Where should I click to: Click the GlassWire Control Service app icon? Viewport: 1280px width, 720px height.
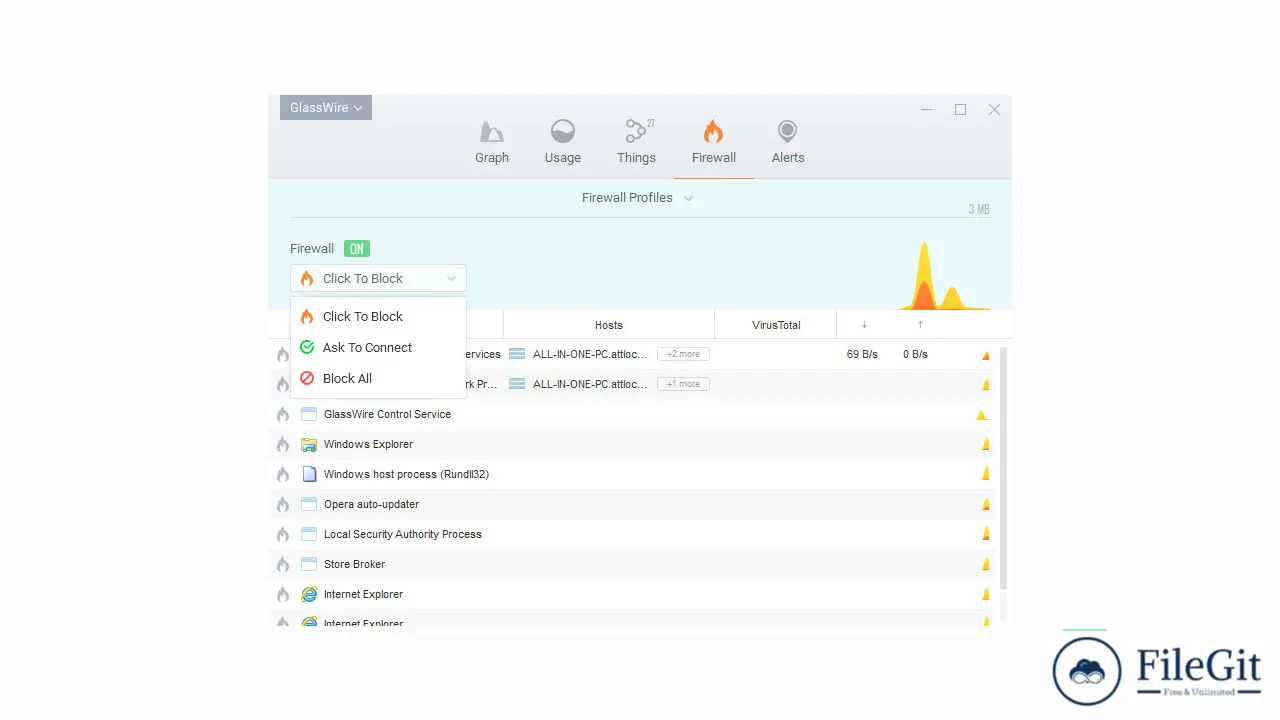click(309, 414)
